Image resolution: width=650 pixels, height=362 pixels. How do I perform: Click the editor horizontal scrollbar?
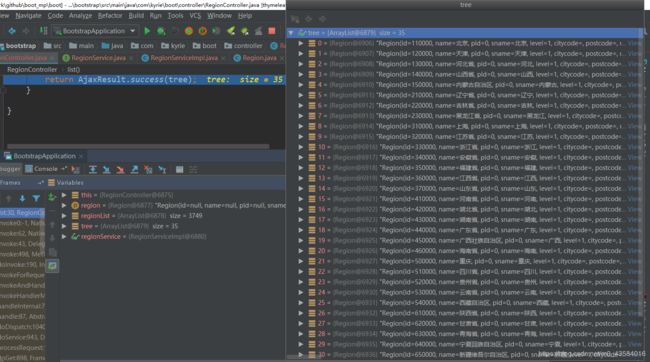(x=138, y=146)
